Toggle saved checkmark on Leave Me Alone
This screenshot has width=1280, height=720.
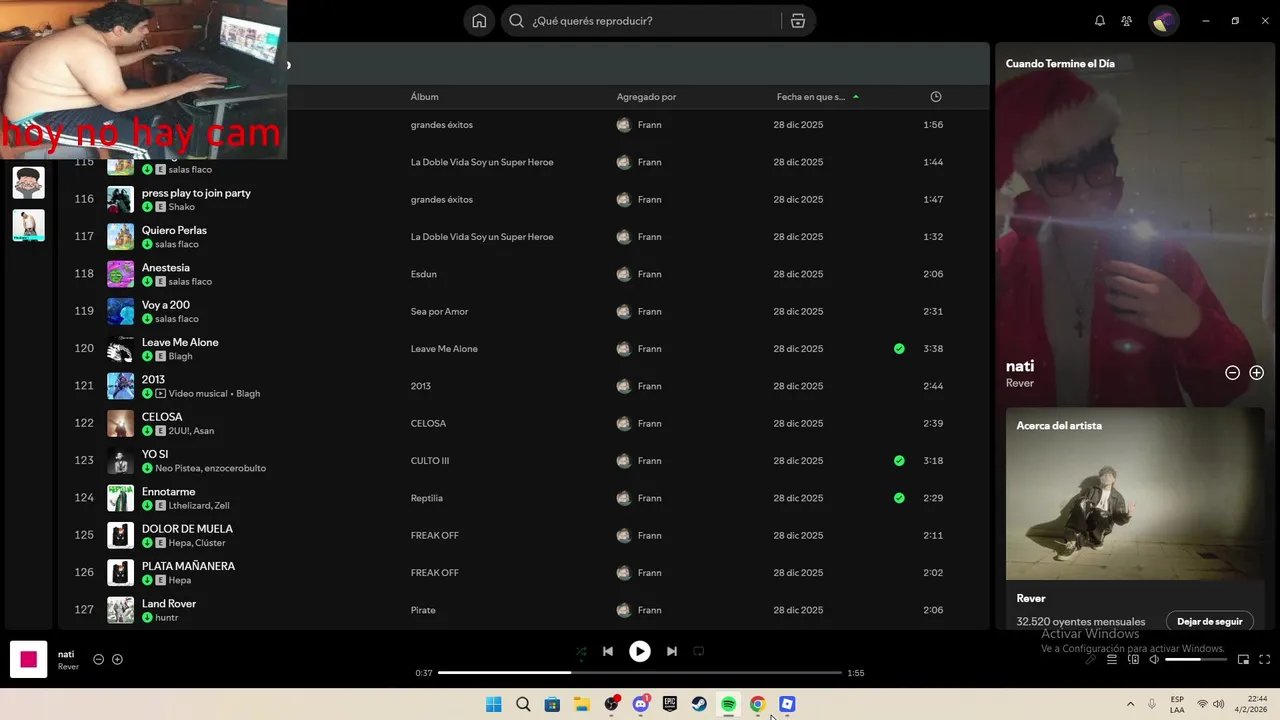click(899, 349)
